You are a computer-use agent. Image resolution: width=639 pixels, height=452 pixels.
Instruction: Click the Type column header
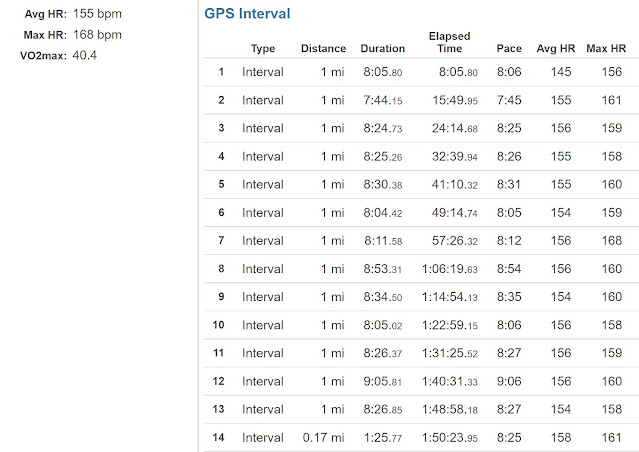[x=263, y=48]
